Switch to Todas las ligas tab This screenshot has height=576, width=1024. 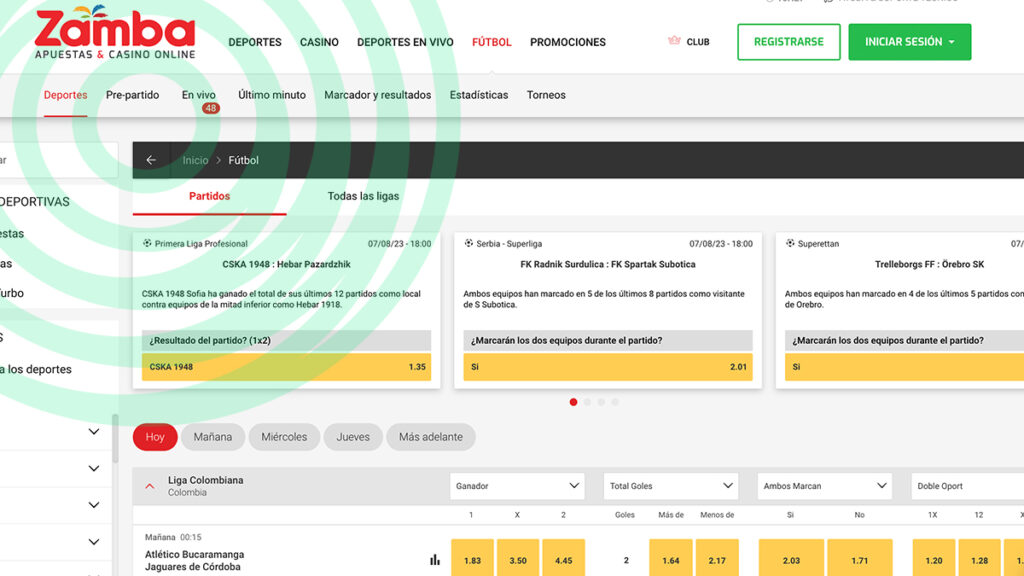363,196
